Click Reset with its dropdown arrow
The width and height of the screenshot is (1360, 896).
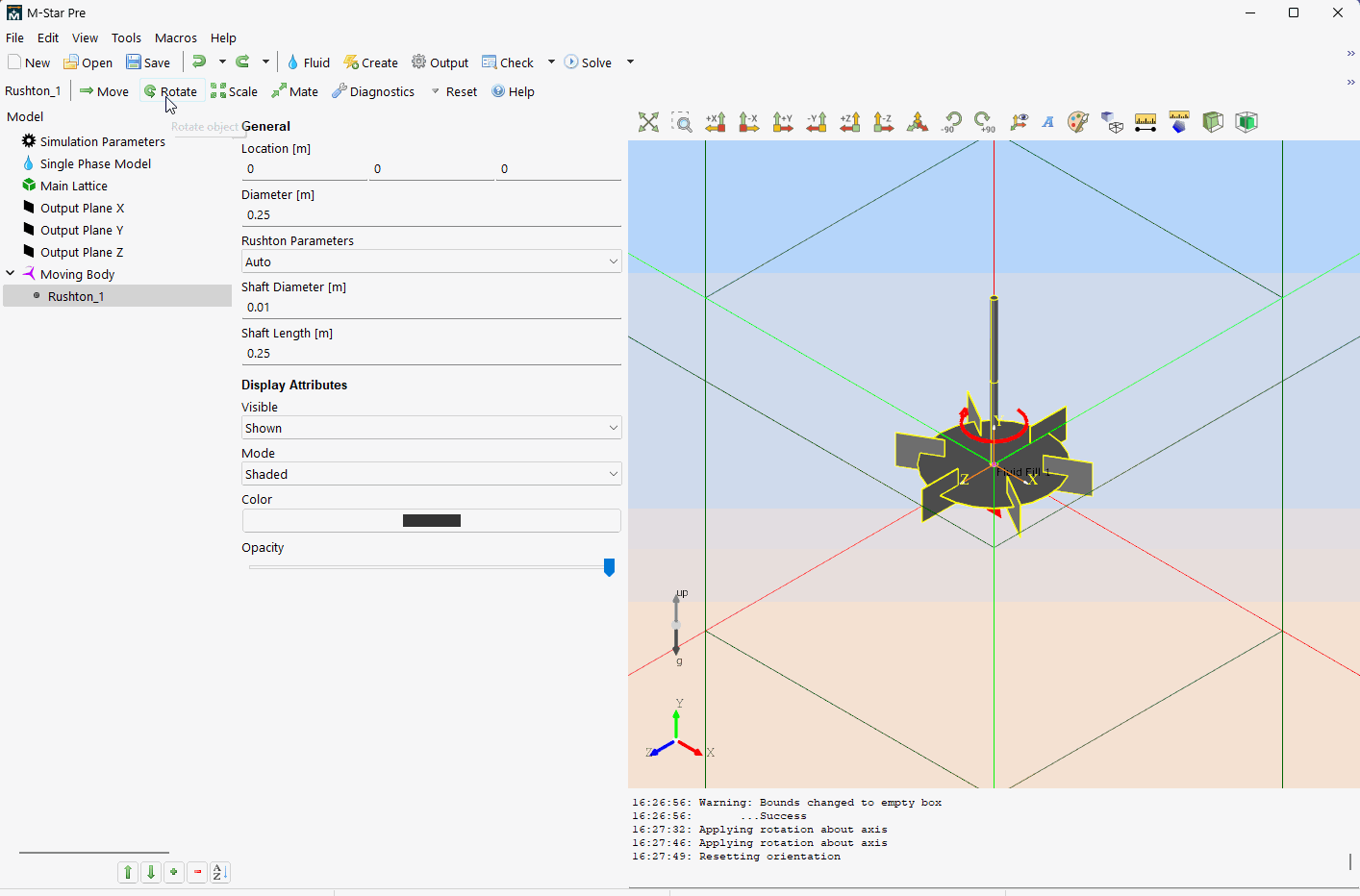454,91
